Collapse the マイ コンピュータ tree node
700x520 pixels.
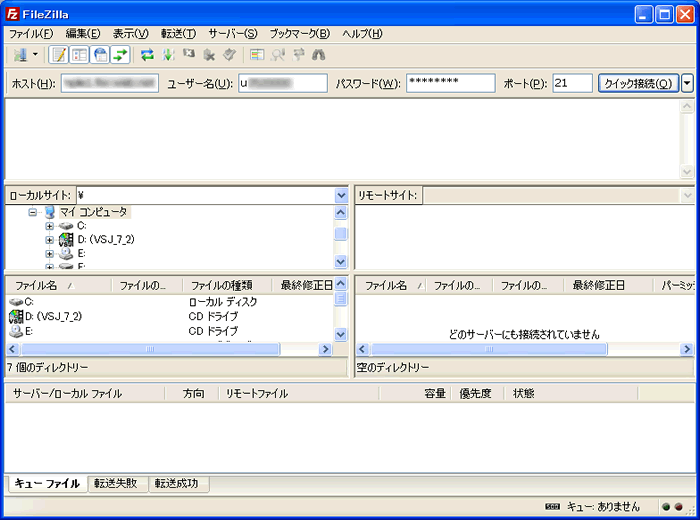(32, 212)
